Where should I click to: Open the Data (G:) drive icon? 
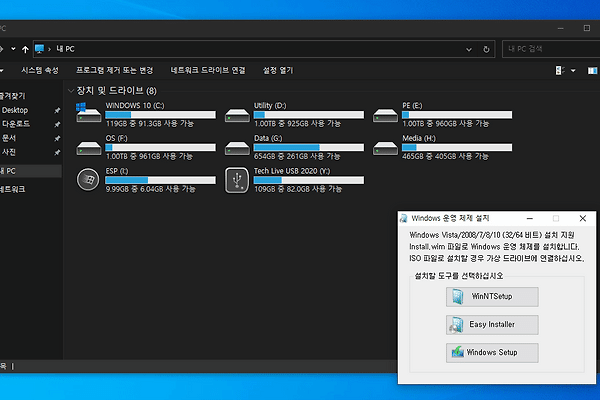(x=237, y=148)
